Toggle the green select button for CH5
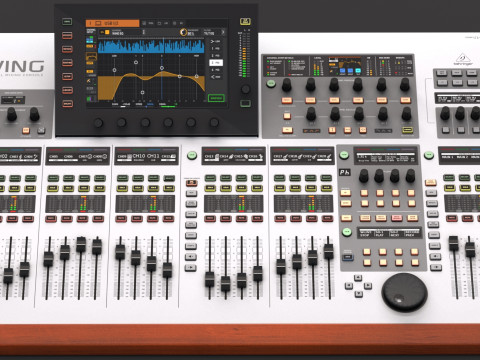Image resolution: width=480 pixels, height=360 pixels. coord(53,178)
